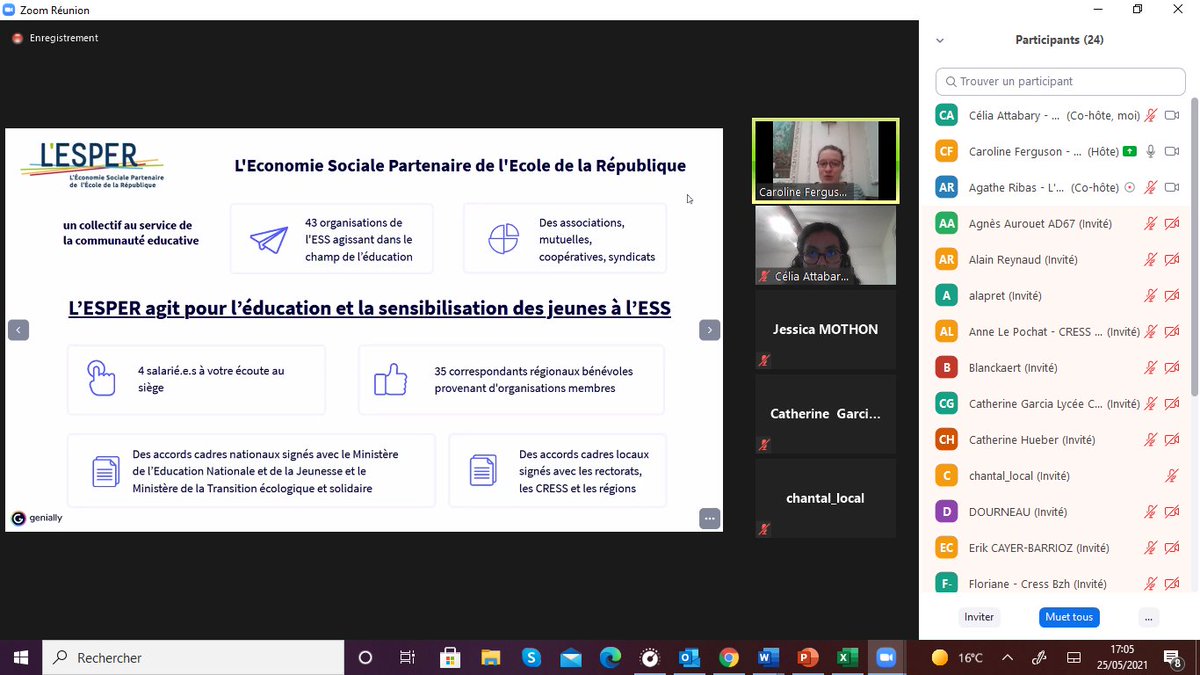Click the paper plane icon on the slide

click(269, 239)
